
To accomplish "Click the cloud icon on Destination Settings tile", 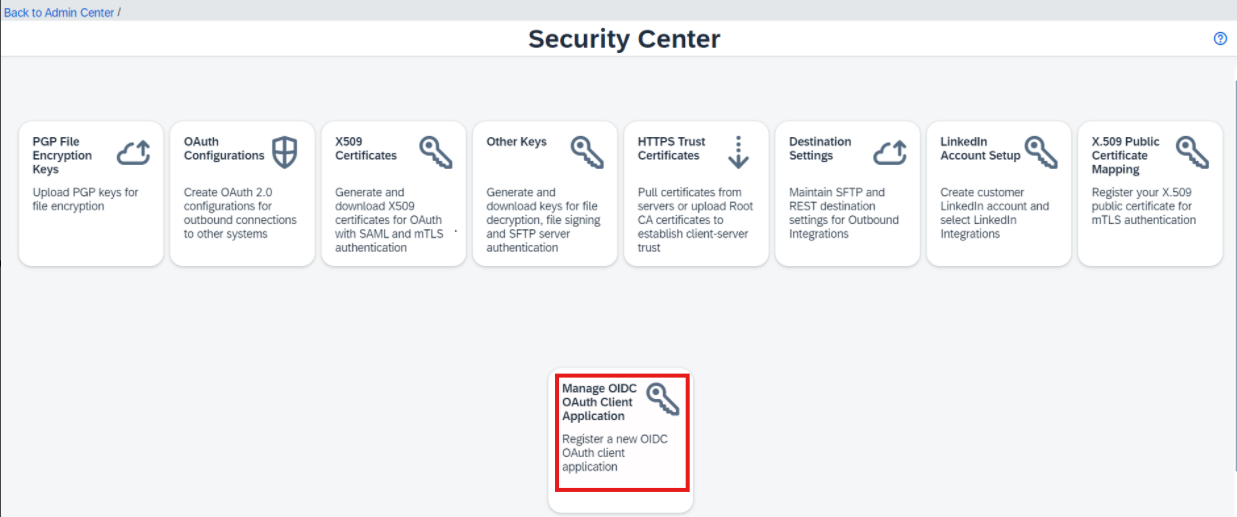I will click(890, 152).
